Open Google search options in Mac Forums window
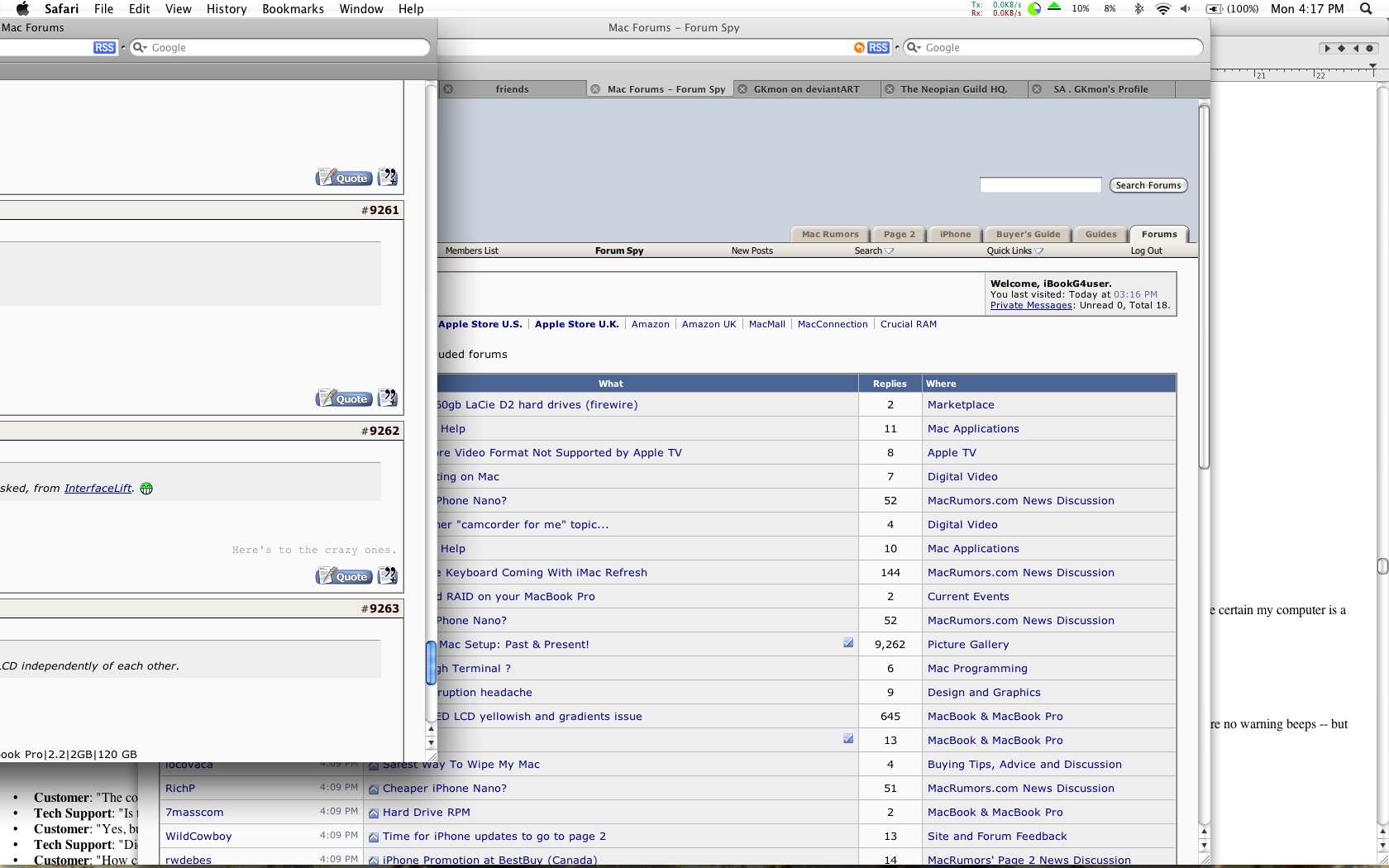The image size is (1389, 868). click(140, 48)
